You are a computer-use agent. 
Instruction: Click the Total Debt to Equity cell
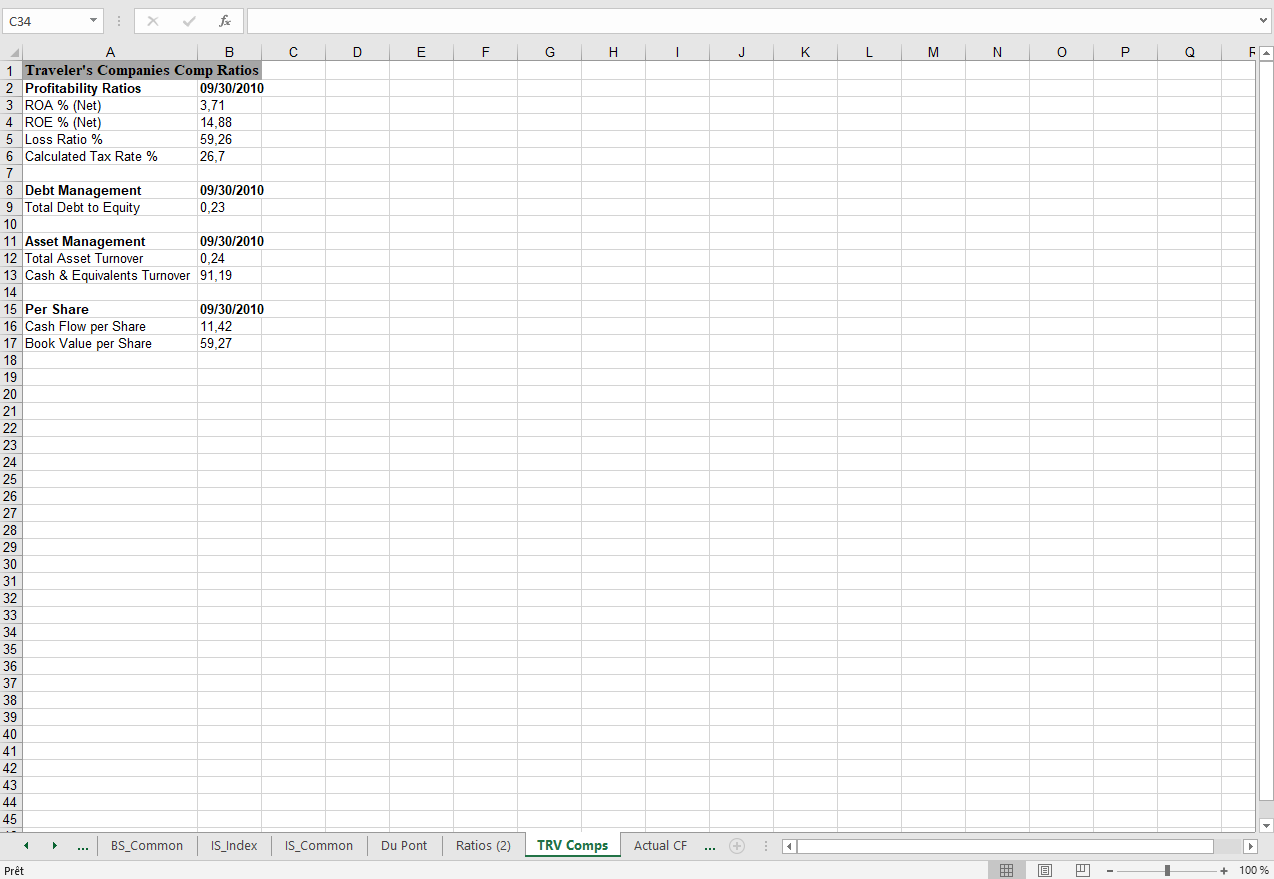(x=110, y=207)
